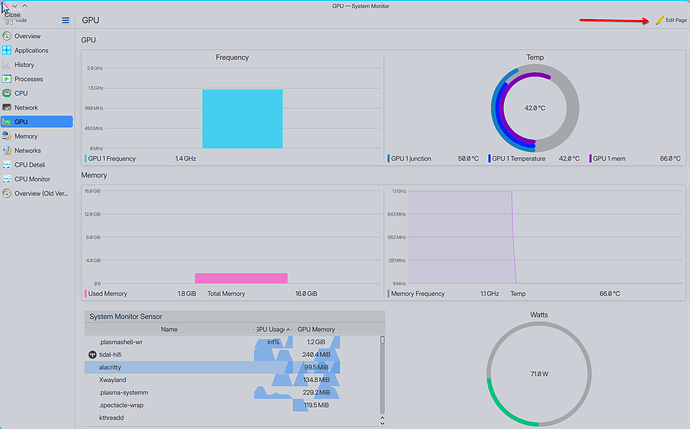Go to the Processes page
Screen dimensions: 690x429
[28, 79]
